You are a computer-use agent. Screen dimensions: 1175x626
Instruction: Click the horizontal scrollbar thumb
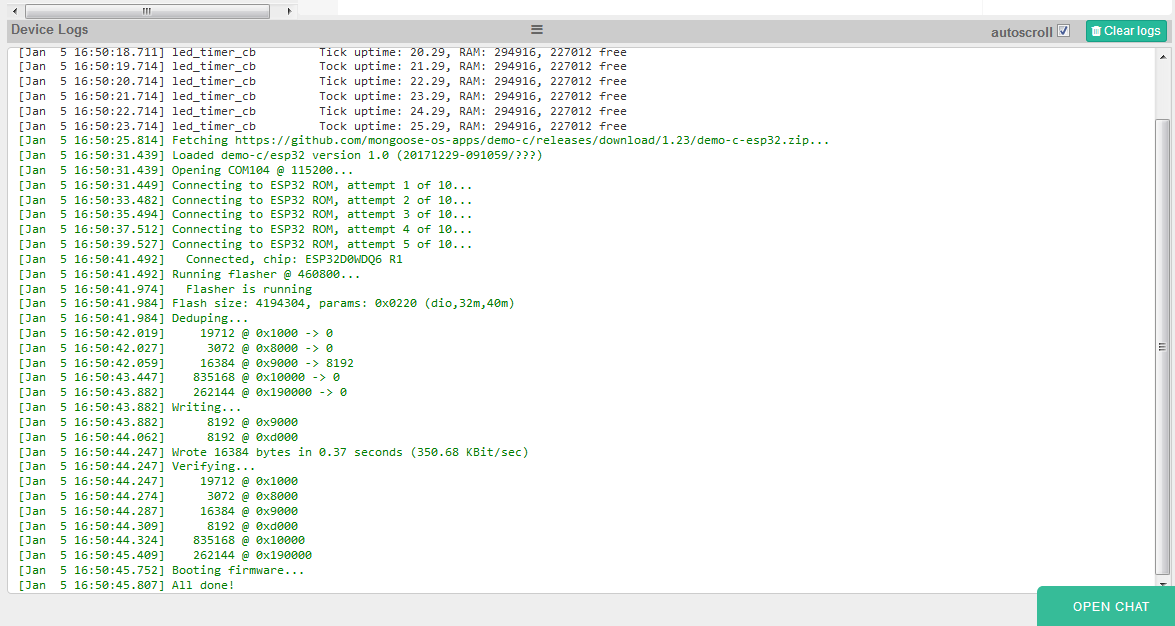click(147, 10)
